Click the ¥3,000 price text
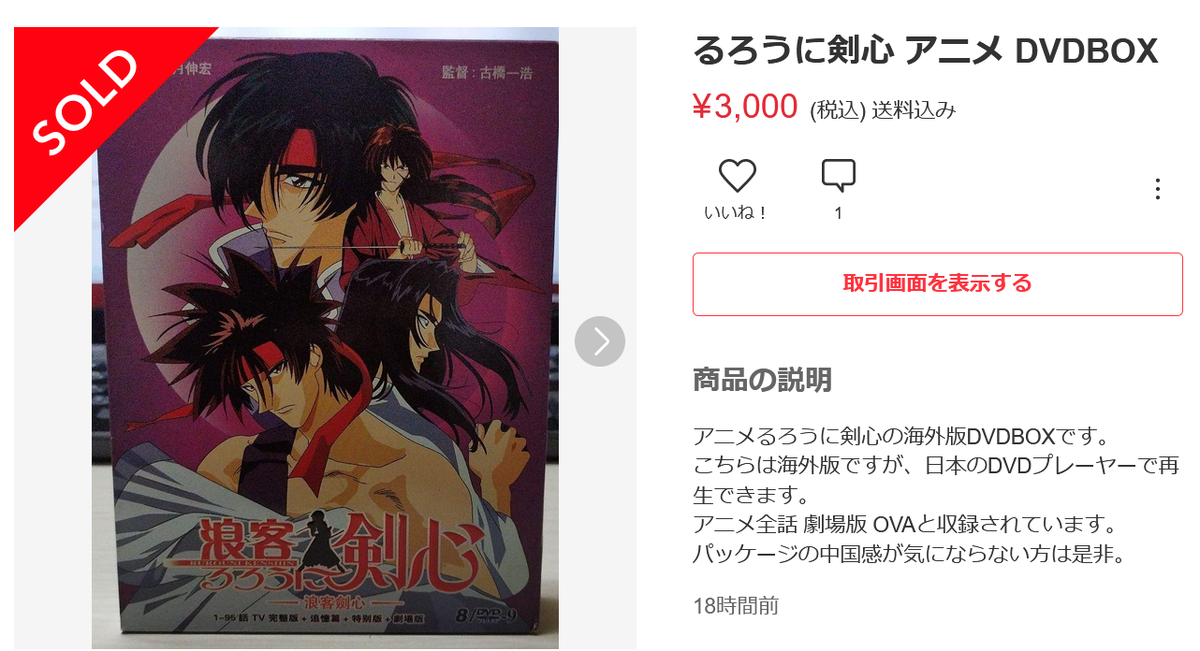The image size is (1200, 651). tap(745, 106)
